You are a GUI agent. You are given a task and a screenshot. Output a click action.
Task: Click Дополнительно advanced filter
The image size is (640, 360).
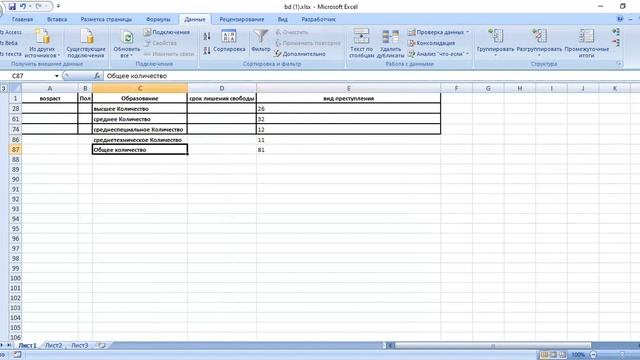click(x=300, y=54)
